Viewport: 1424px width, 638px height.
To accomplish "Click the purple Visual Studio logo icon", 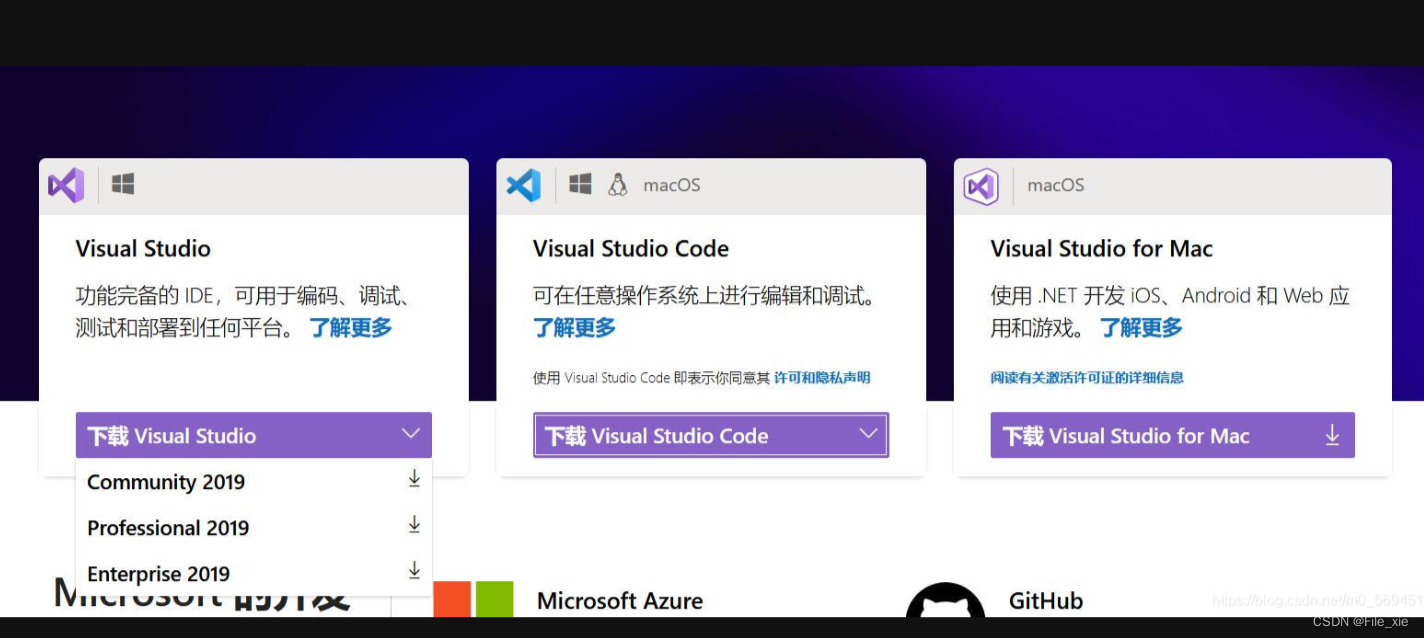I will tap(66, 185).
